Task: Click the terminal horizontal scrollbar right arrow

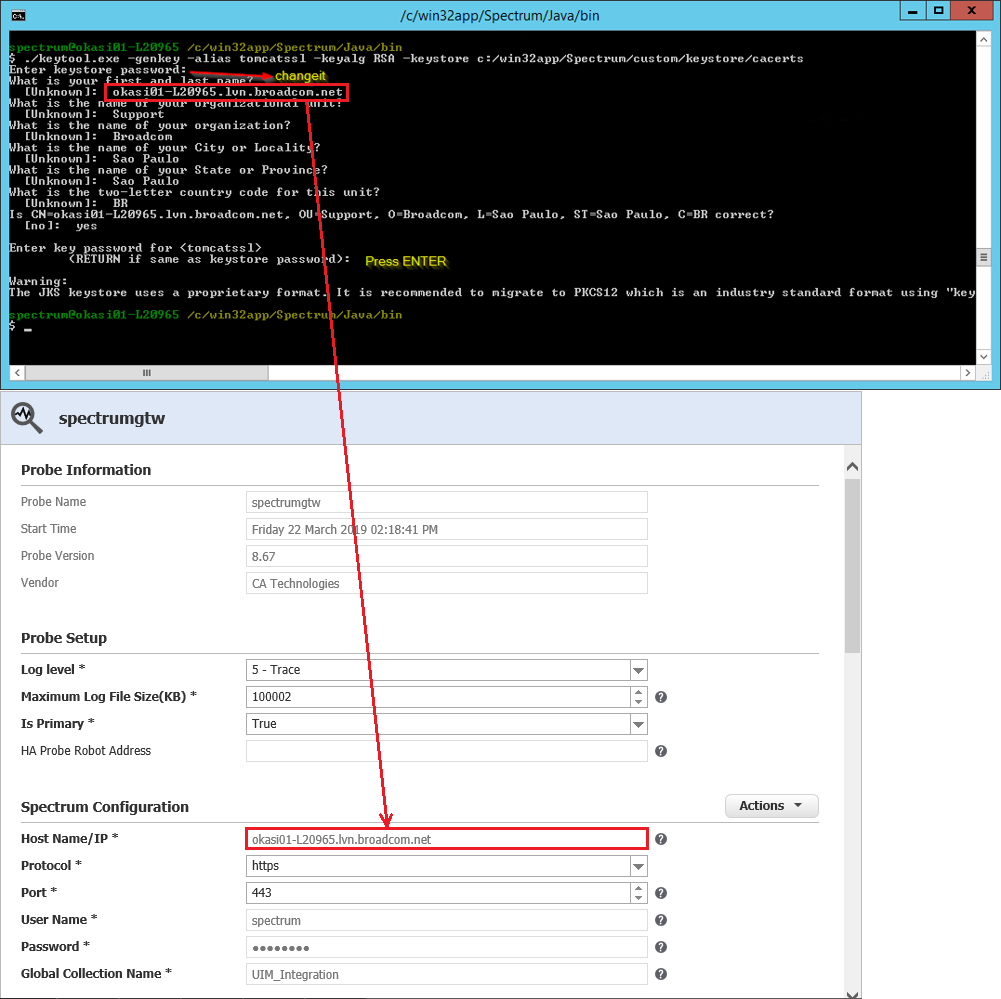Action: pyautogui.click(x=966, y=373)
